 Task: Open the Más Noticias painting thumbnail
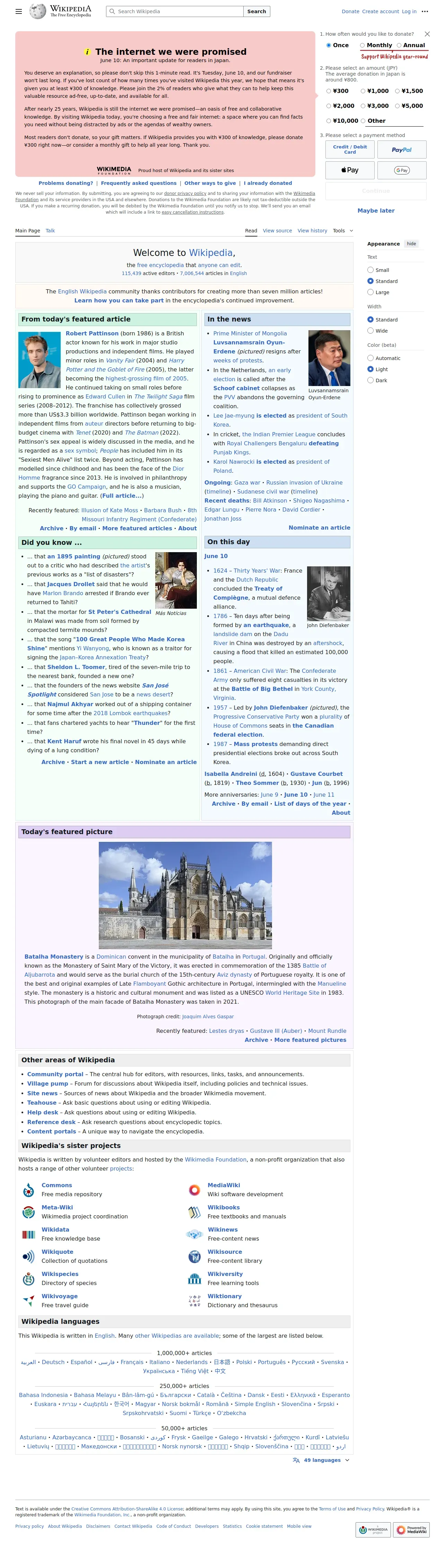(x=176, y=580)
